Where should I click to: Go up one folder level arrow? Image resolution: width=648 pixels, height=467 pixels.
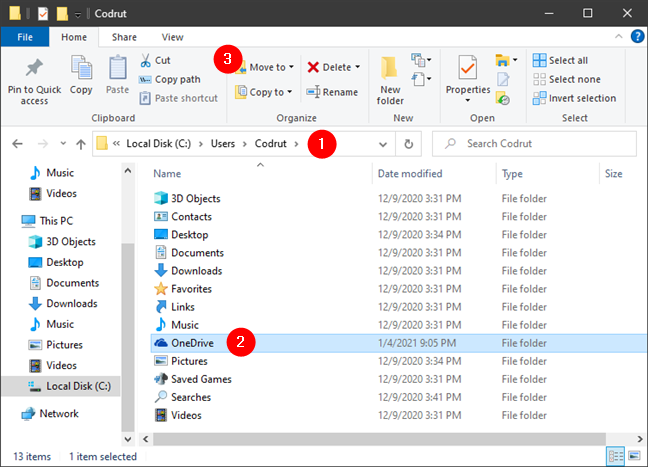click(x=81, y=144)
